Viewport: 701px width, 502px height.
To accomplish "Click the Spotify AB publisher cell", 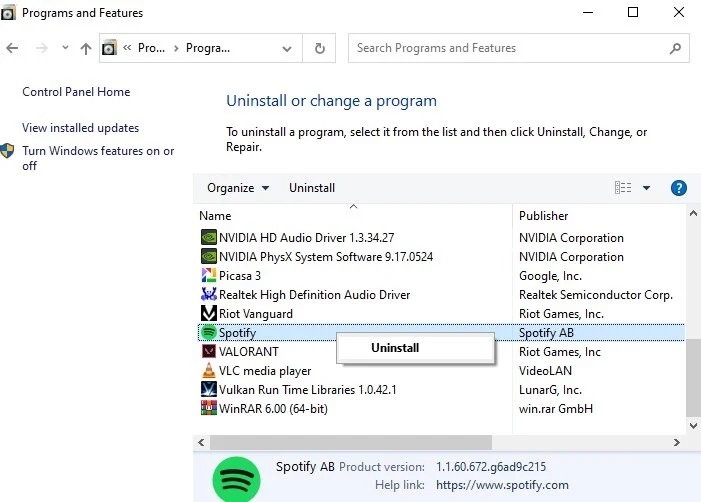I will [x=546, y=333].
